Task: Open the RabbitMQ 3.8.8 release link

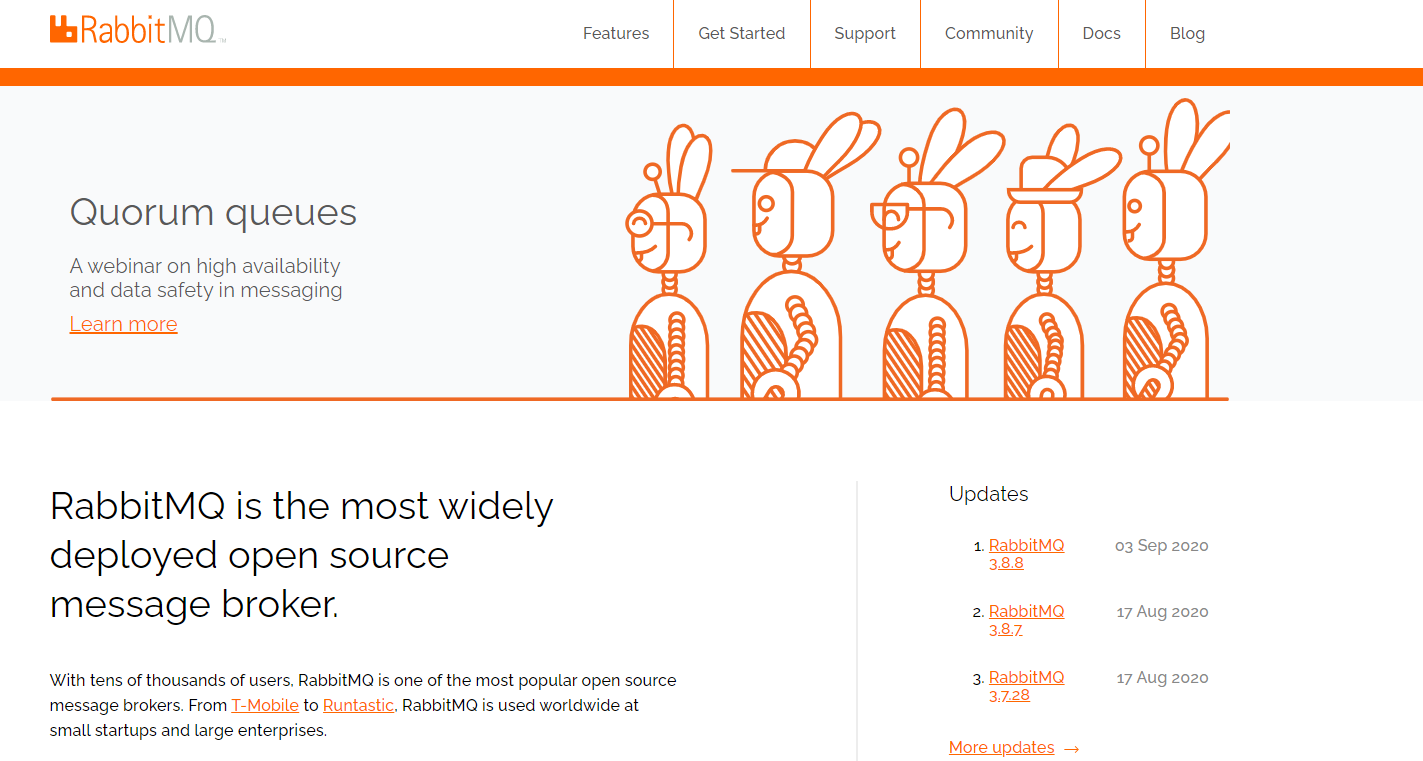Action: [1026, 554]
